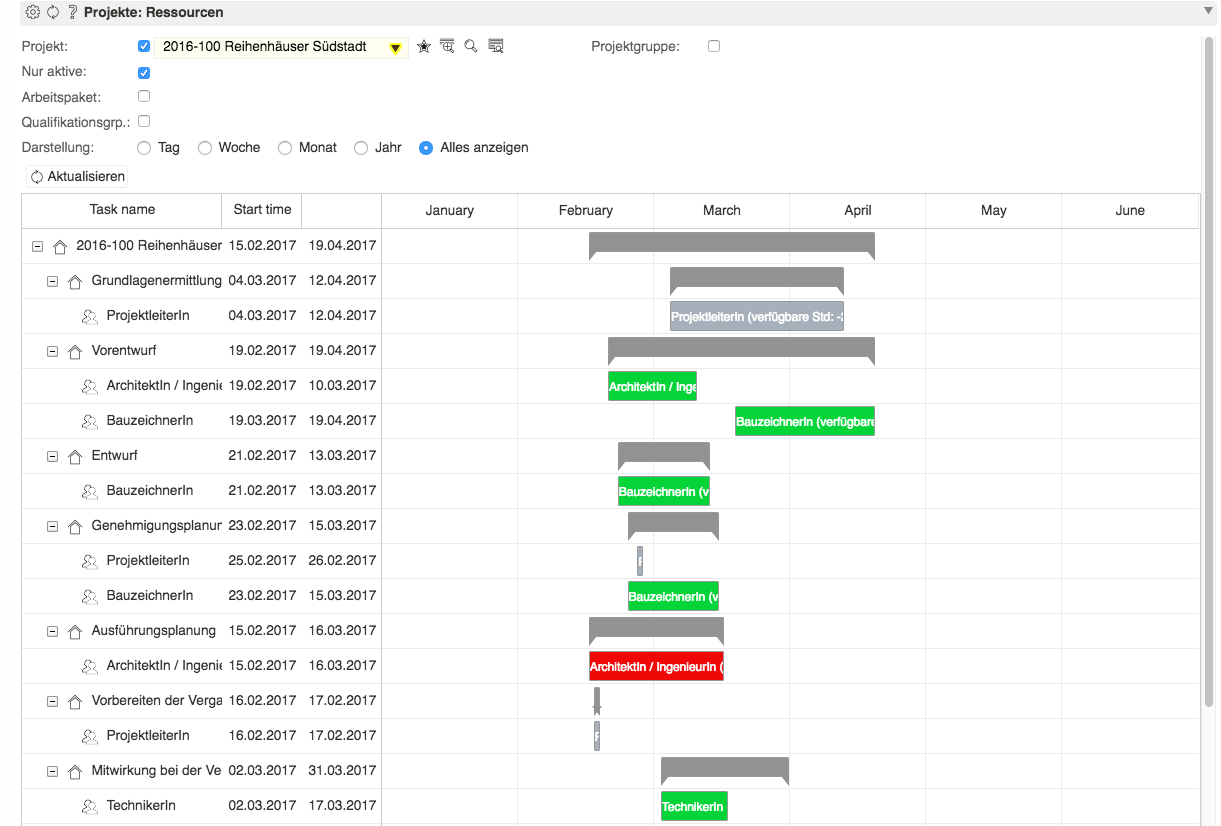Tick the Projektgruppe checkbox
1221x826 pixels.
click(714, 46)
